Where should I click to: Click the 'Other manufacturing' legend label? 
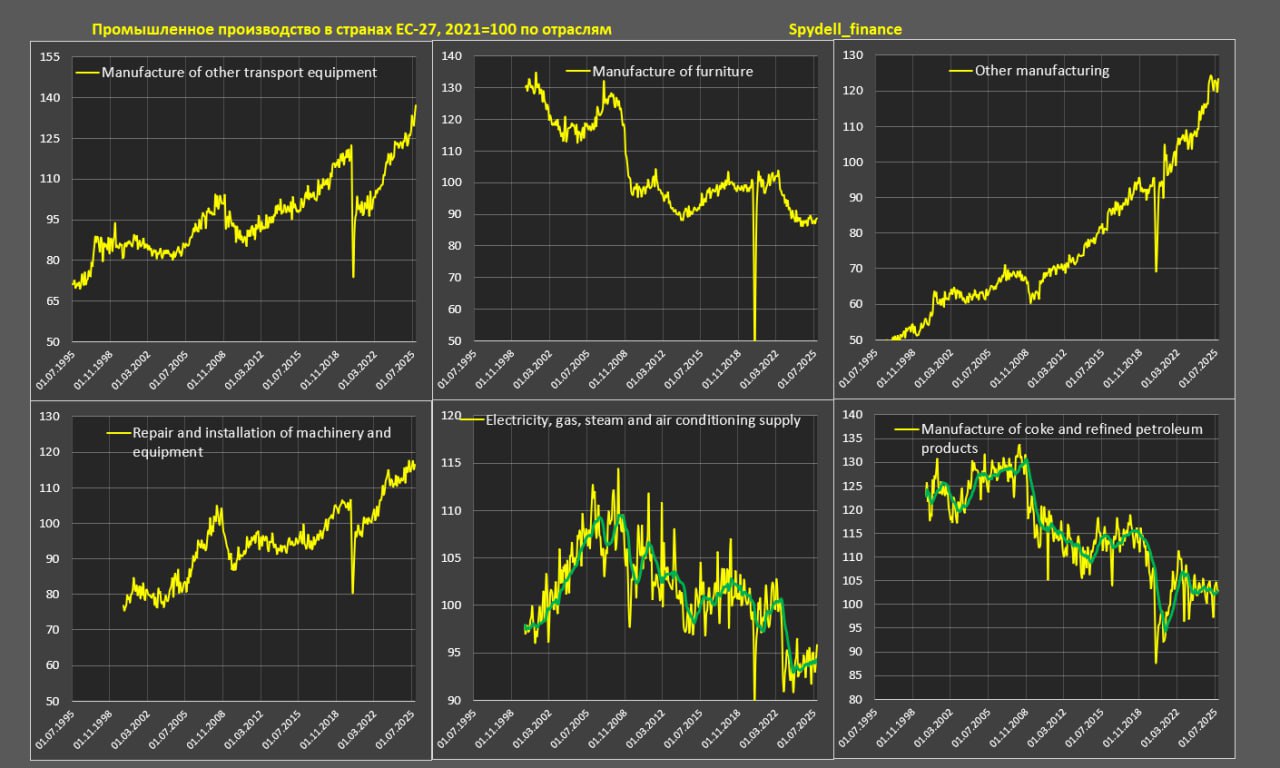1042,70
